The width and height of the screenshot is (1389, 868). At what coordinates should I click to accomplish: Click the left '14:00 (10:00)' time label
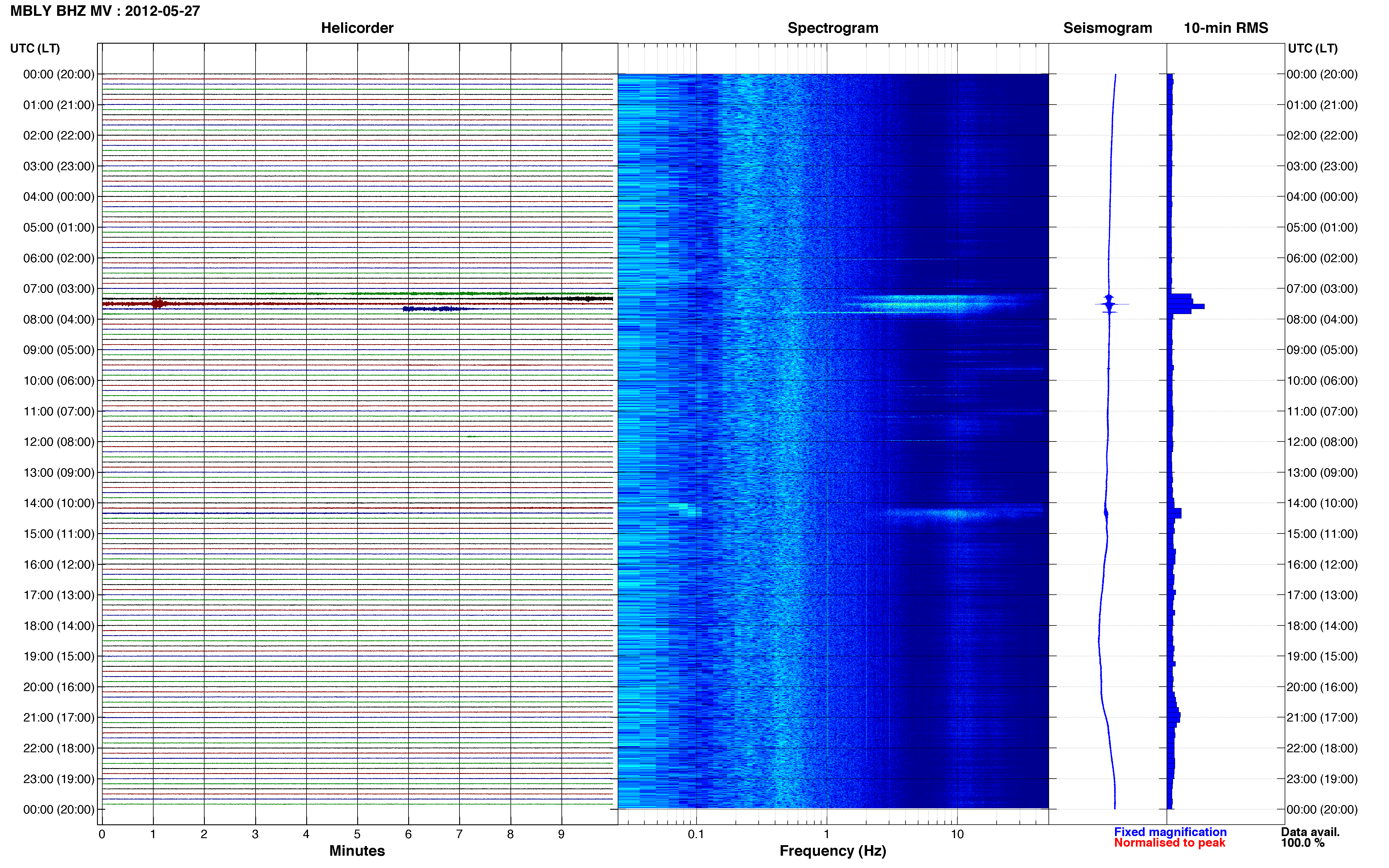[59, 504]
